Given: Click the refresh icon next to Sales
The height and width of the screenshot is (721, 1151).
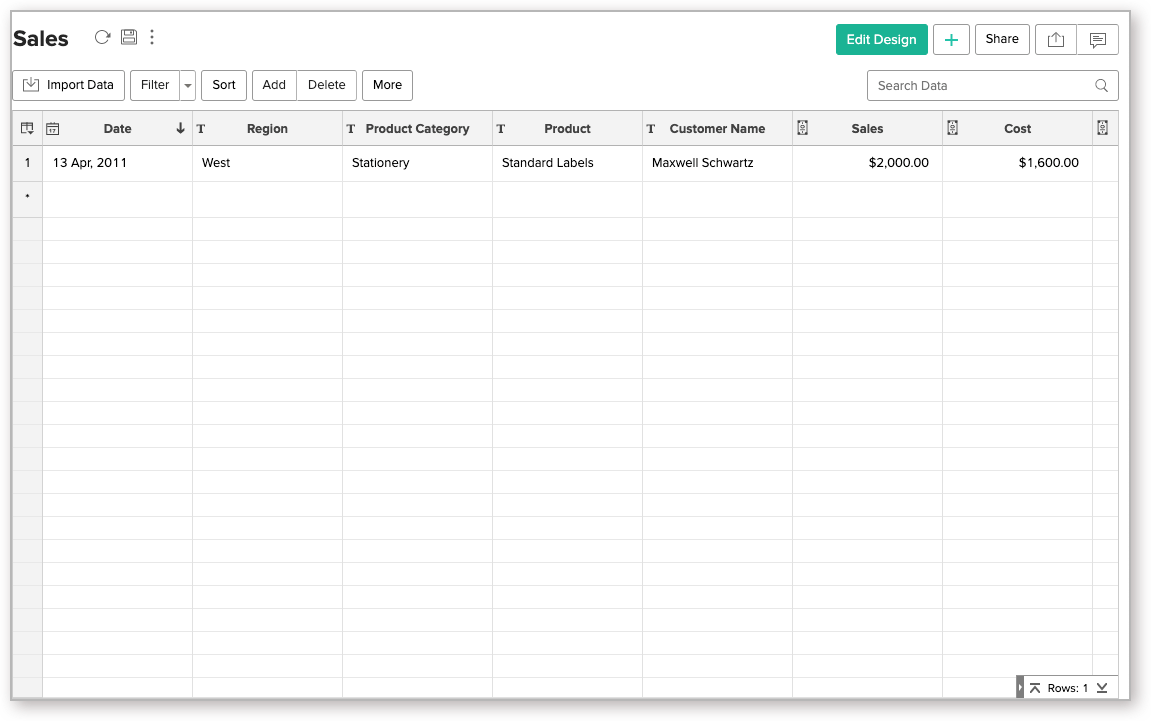Looking at the screenshot, I should coord(102,37).
